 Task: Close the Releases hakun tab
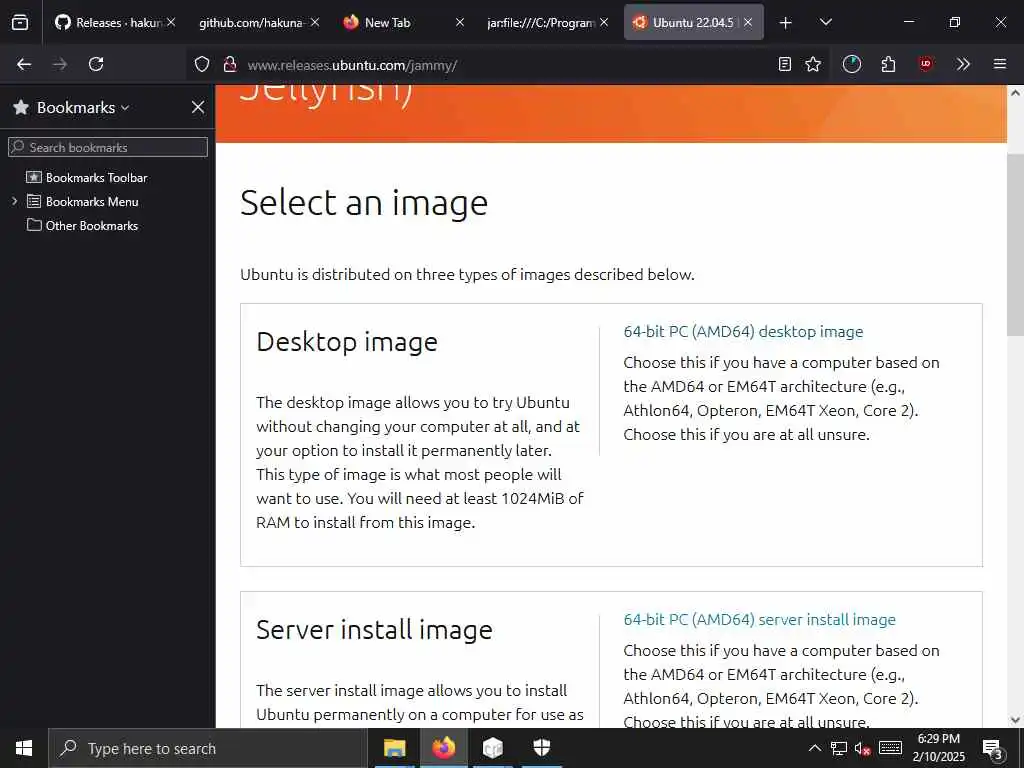coord(171,22)
